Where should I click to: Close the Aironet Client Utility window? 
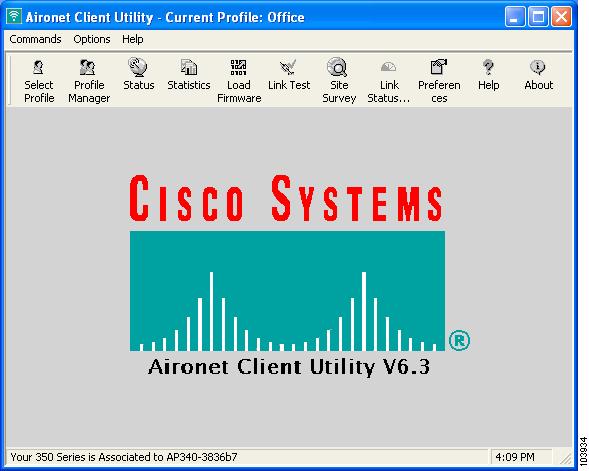point(561,17)
